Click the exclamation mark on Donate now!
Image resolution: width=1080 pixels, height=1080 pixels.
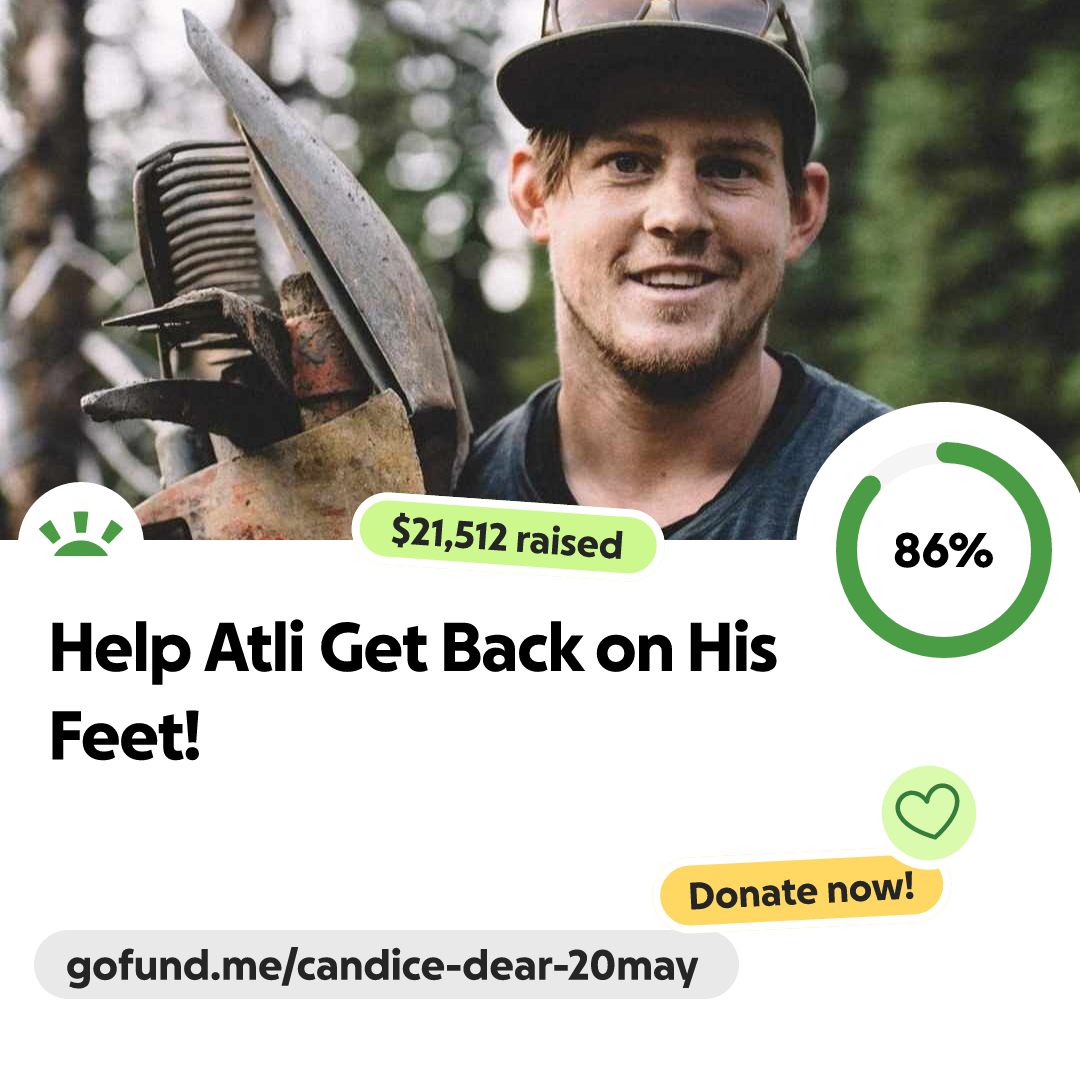point(908,885)
